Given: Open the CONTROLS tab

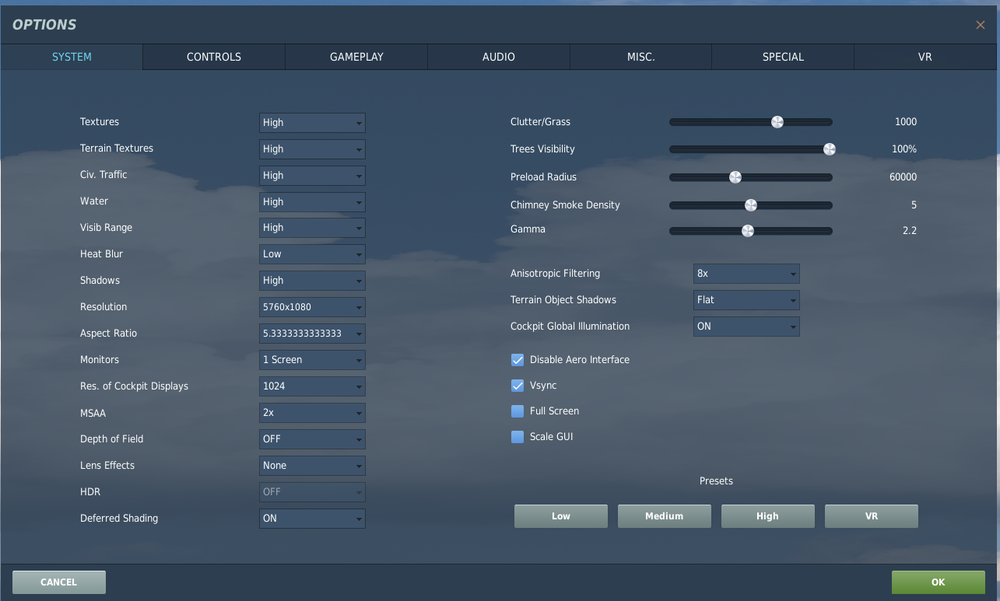Looking at the screenshot, I should (x=214, y=57).
